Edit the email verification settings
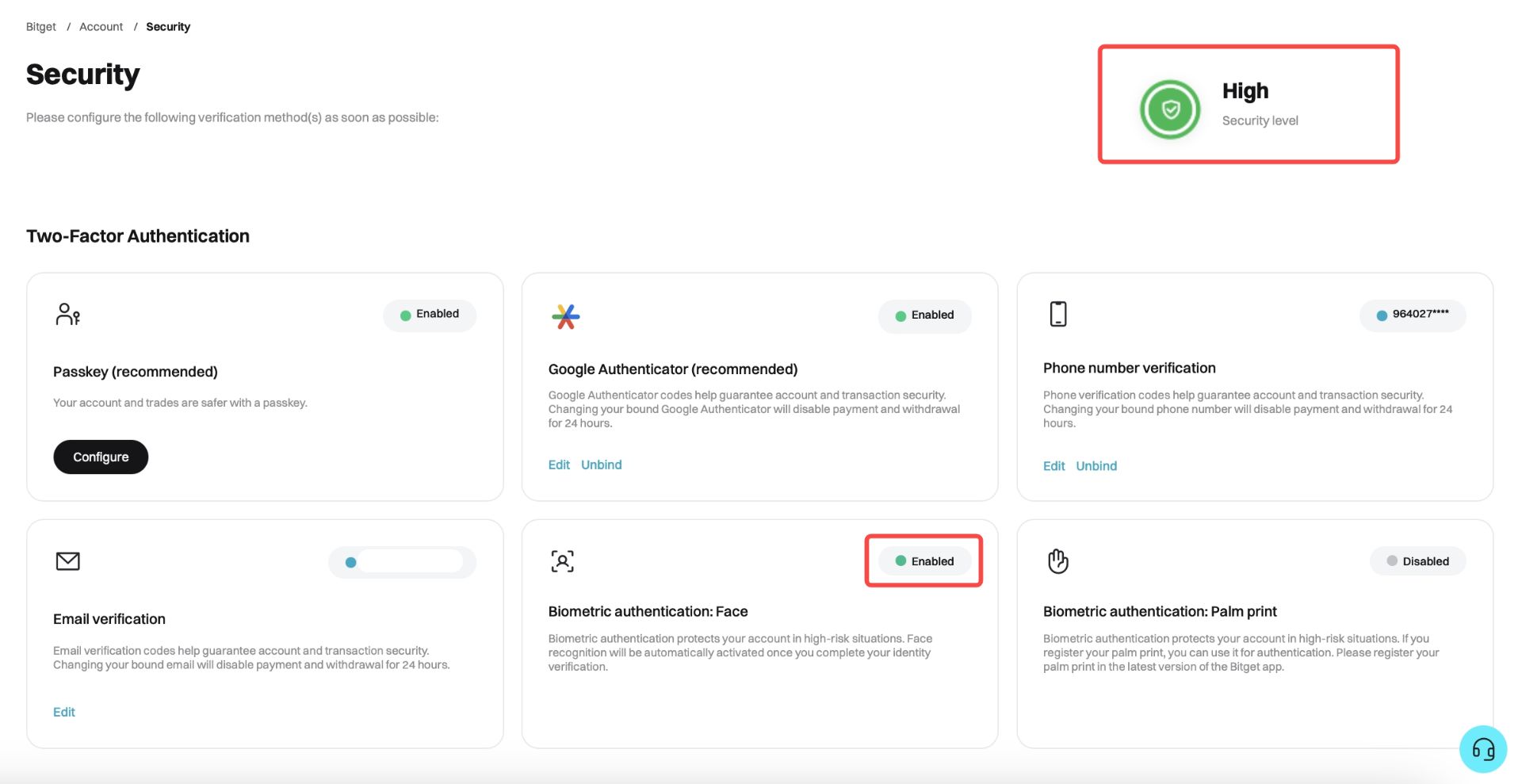Viewport: 1522px width, 784px height. pos(64,712)
